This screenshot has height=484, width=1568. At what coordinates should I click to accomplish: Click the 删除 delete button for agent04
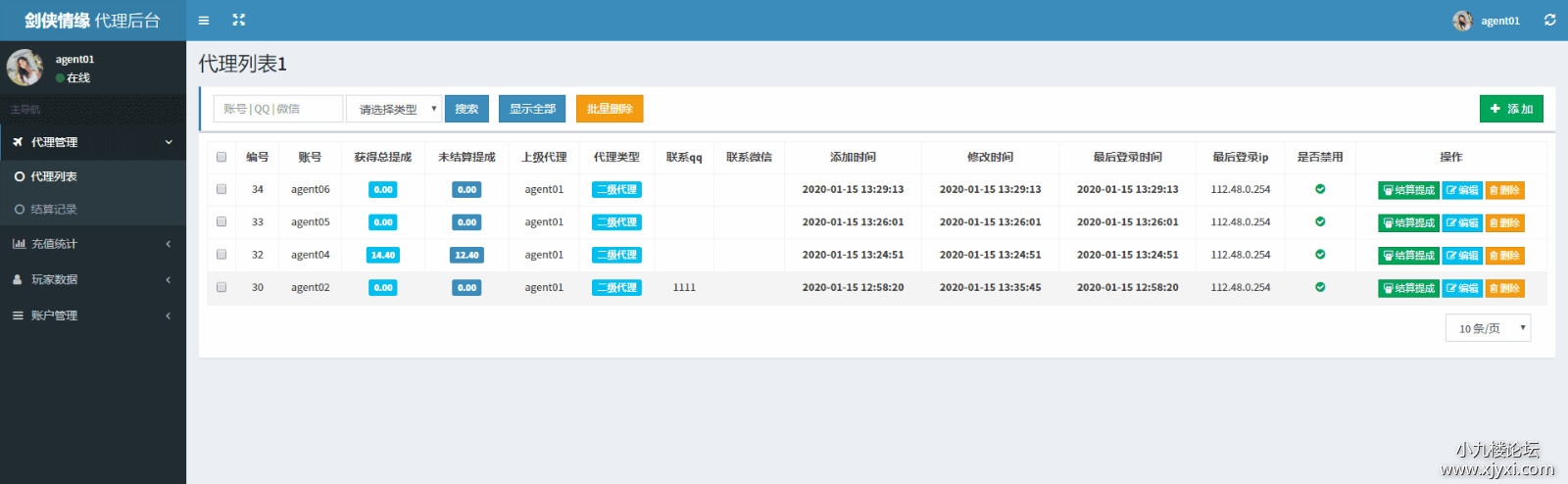1504,256
